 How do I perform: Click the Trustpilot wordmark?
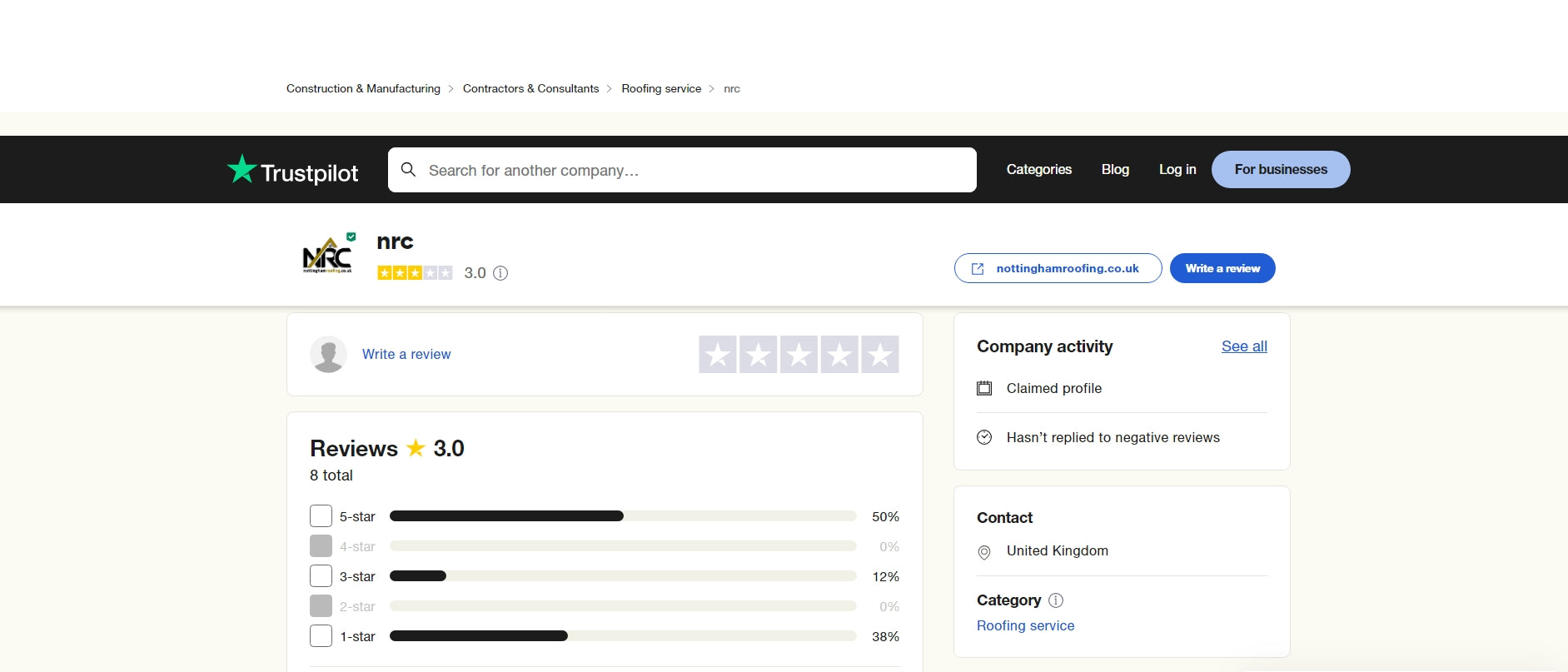coord(310,173)
